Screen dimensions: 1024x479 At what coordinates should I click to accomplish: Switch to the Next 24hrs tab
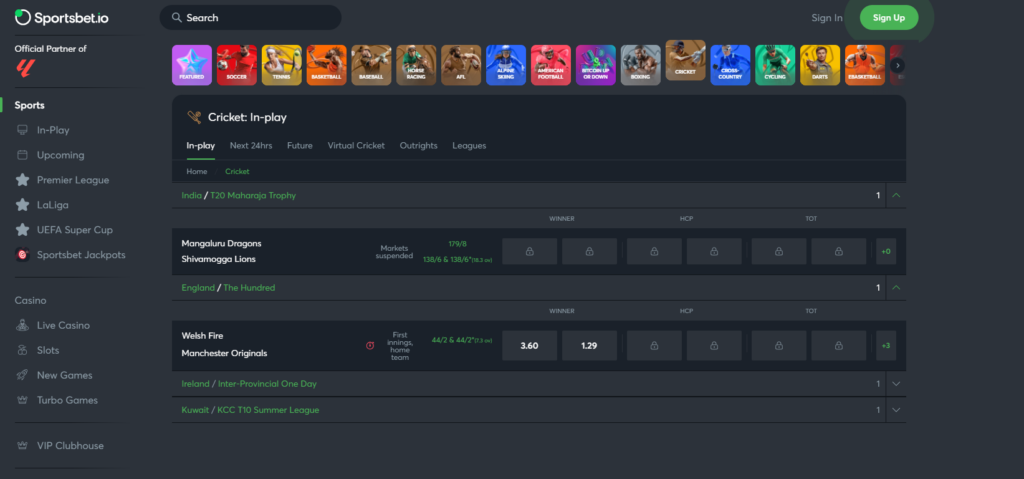pyautogui.click(x=251, y=146)
